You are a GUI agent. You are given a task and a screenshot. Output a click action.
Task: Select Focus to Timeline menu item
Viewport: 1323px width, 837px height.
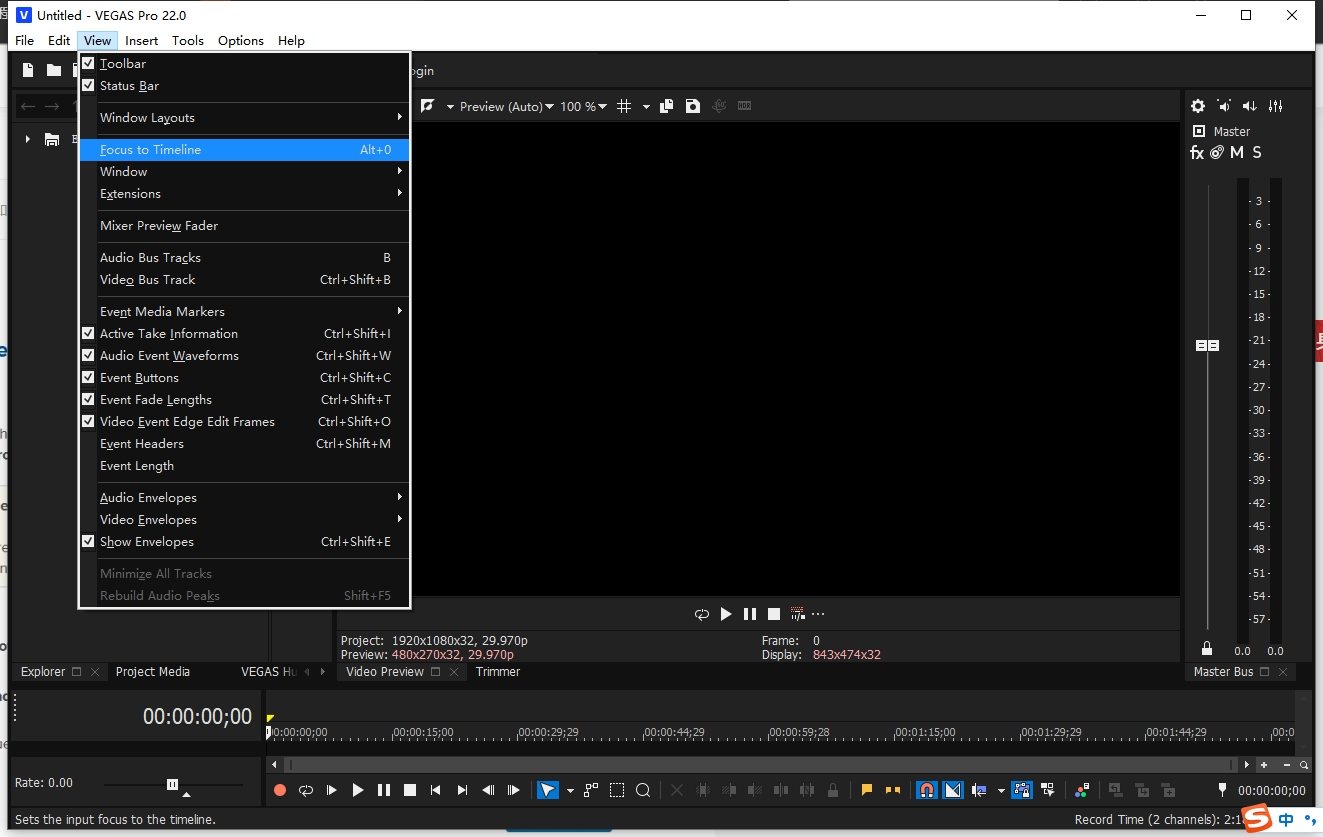coord(244,150)
